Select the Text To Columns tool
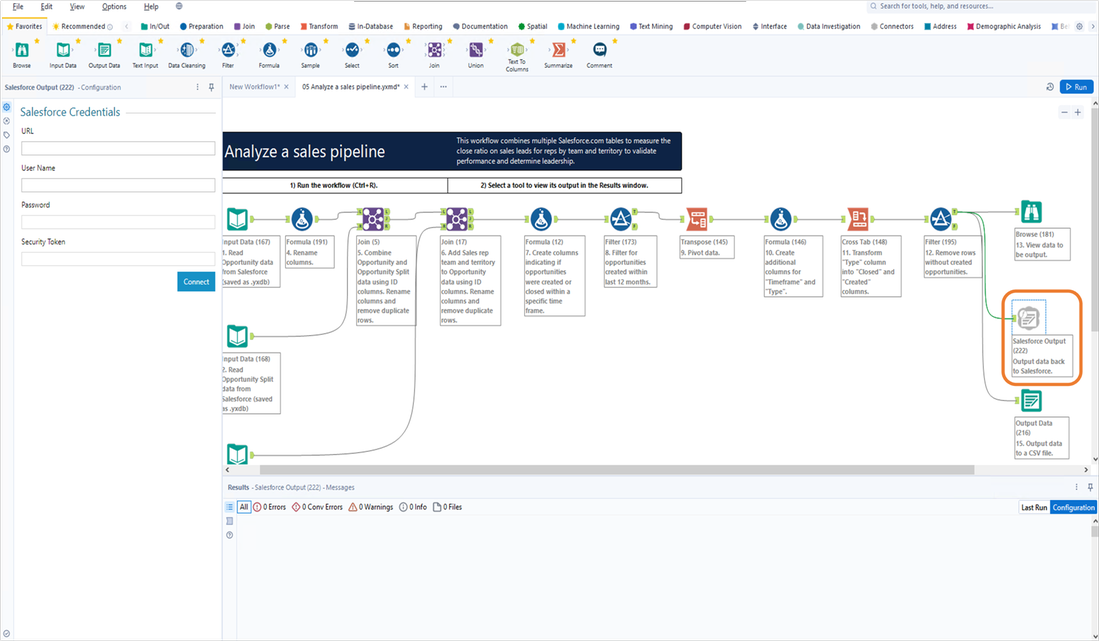Viewport: 1100px width, 642px height. pos(517,50)
